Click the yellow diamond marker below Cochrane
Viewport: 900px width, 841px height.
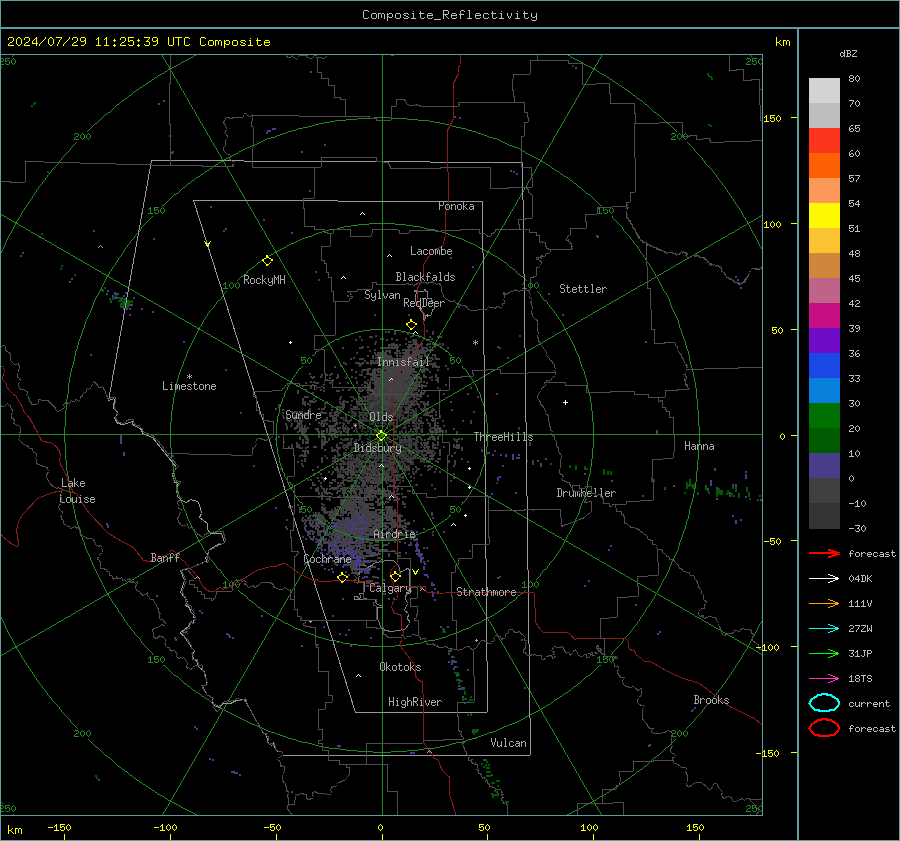coord(343,578)
